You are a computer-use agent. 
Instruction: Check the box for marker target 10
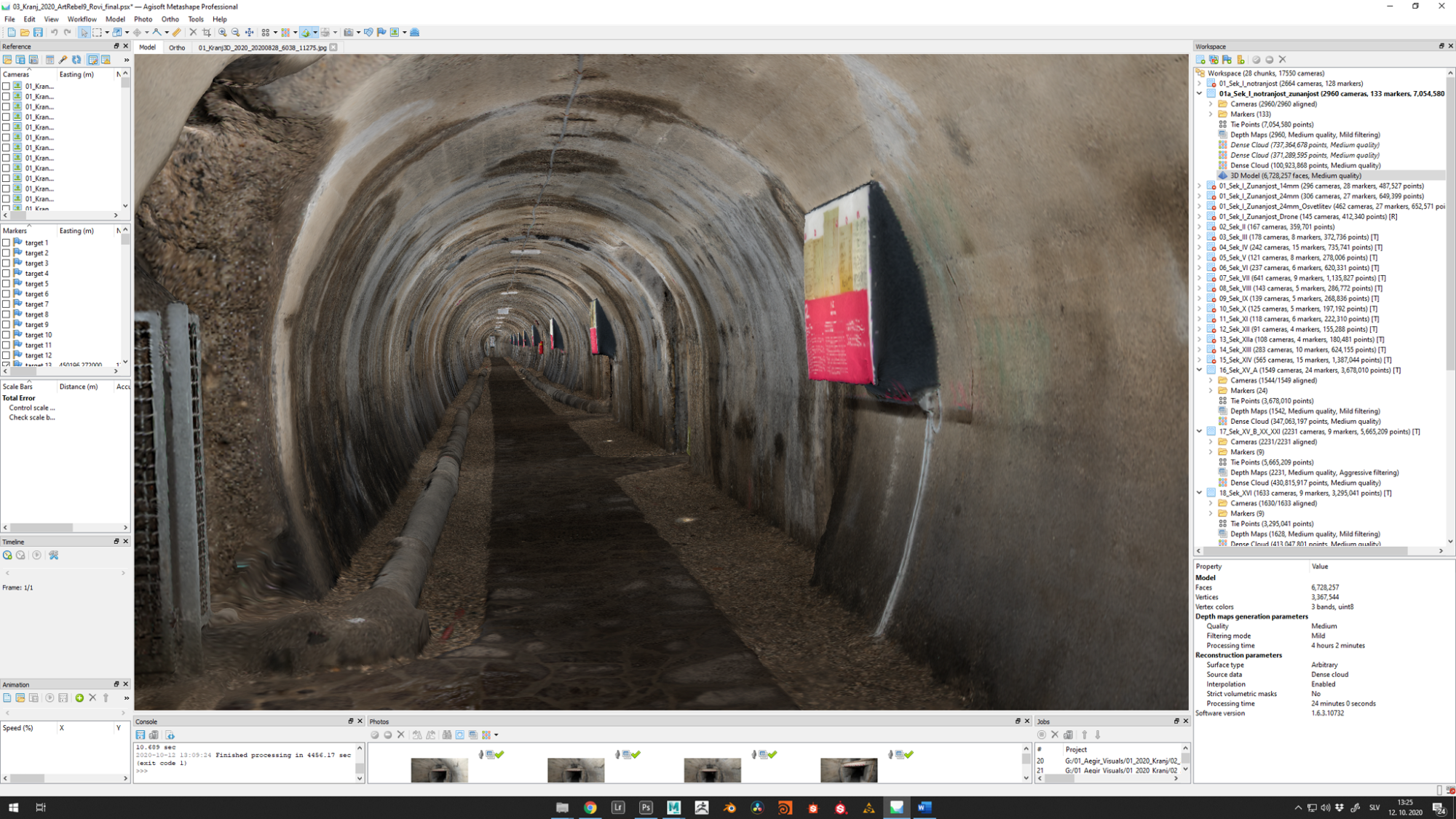[x=7, y=335]
